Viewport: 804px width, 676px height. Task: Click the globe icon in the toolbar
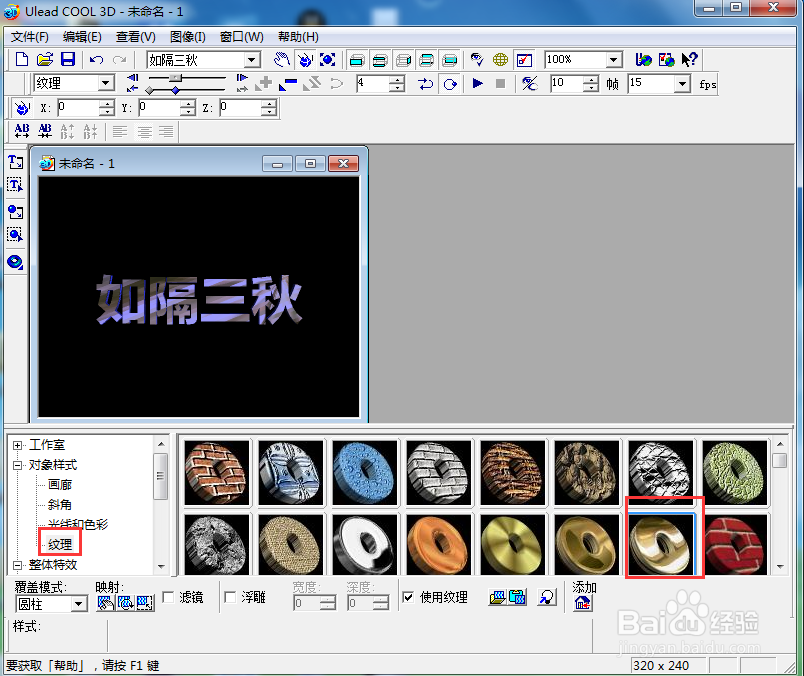pyautogui.click(x=500, y=59)
